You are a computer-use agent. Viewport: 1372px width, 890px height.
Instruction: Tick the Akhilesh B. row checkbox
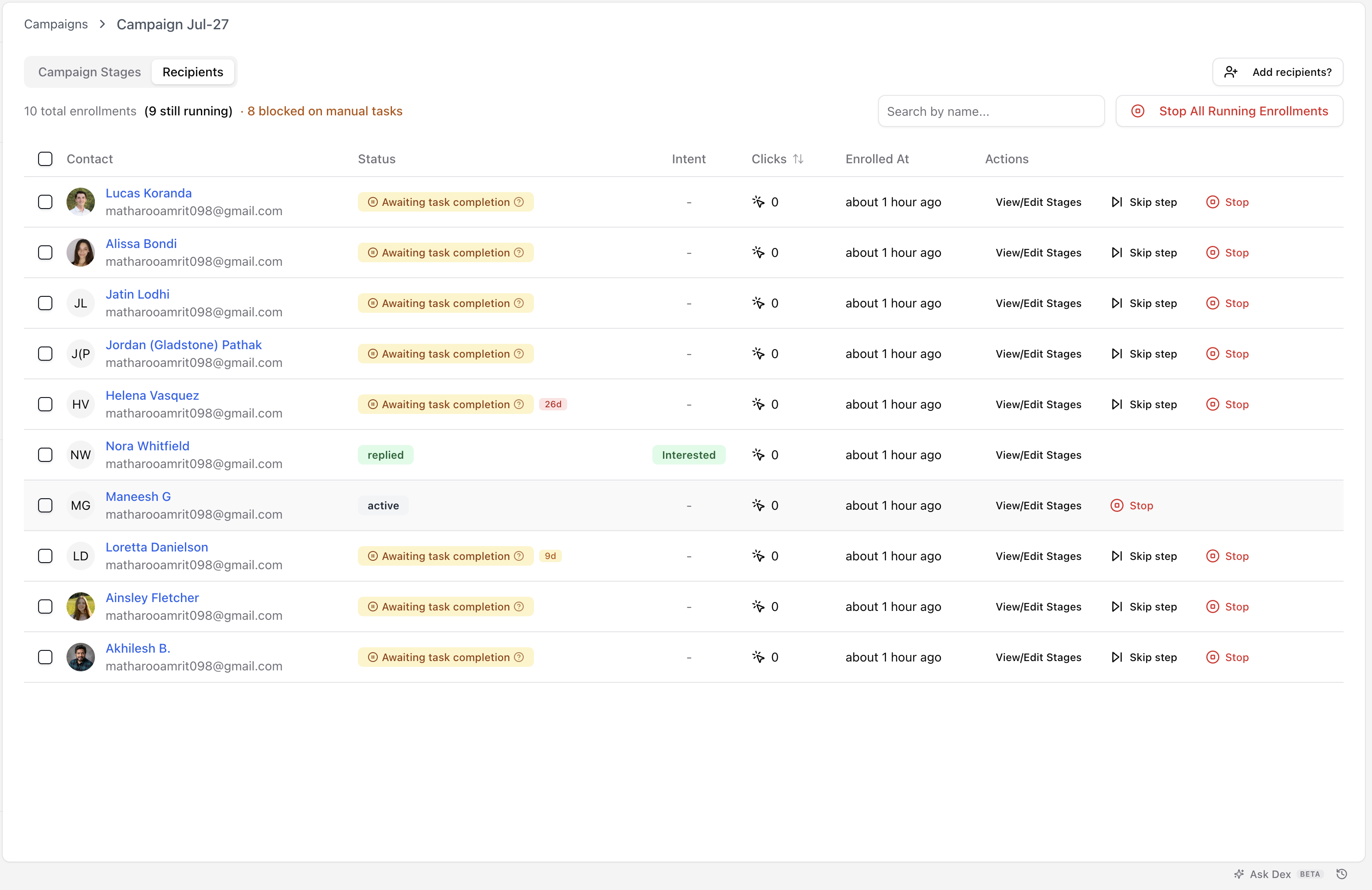[x=45, y=657]
